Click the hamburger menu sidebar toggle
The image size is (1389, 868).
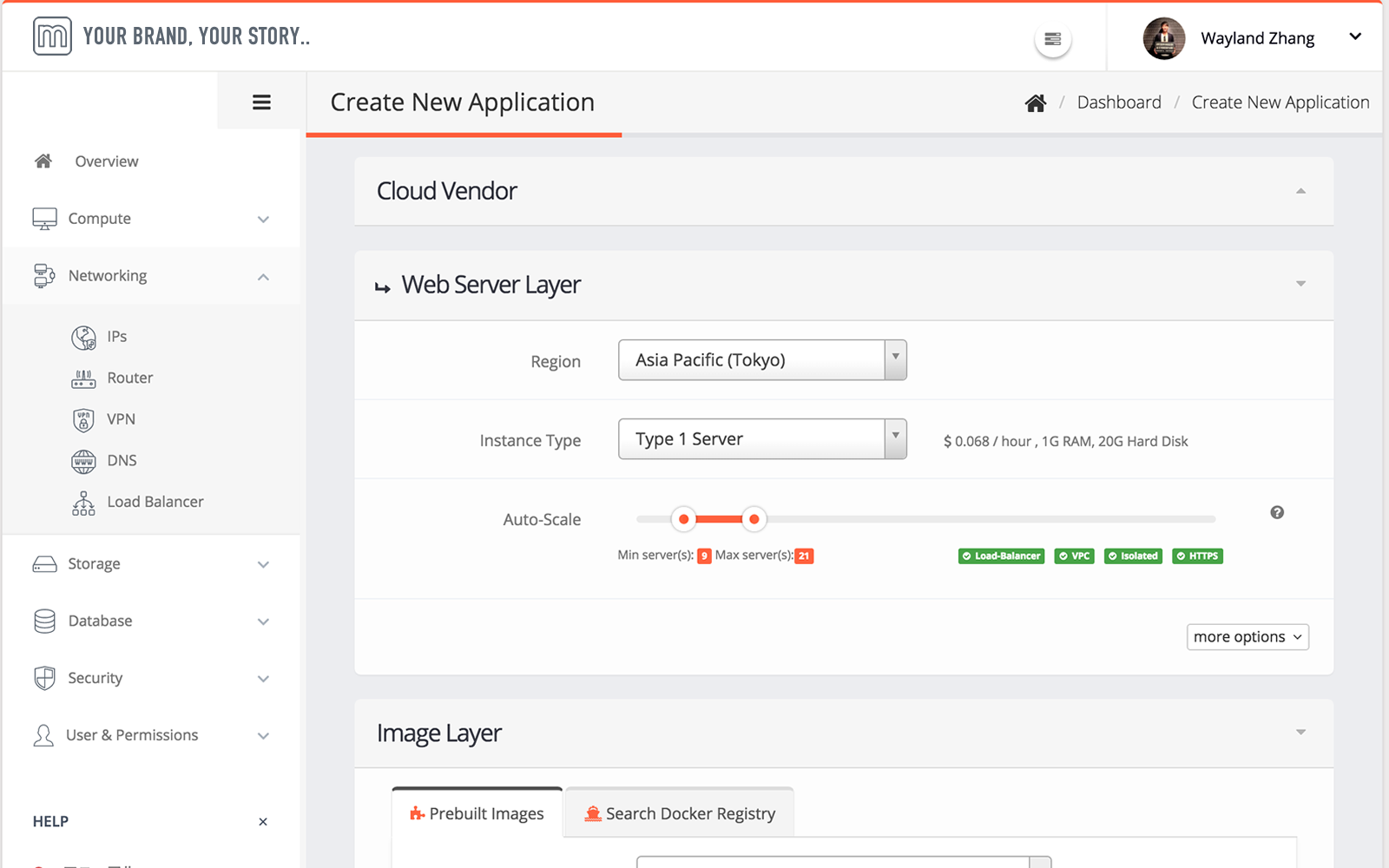pos(261,102)
